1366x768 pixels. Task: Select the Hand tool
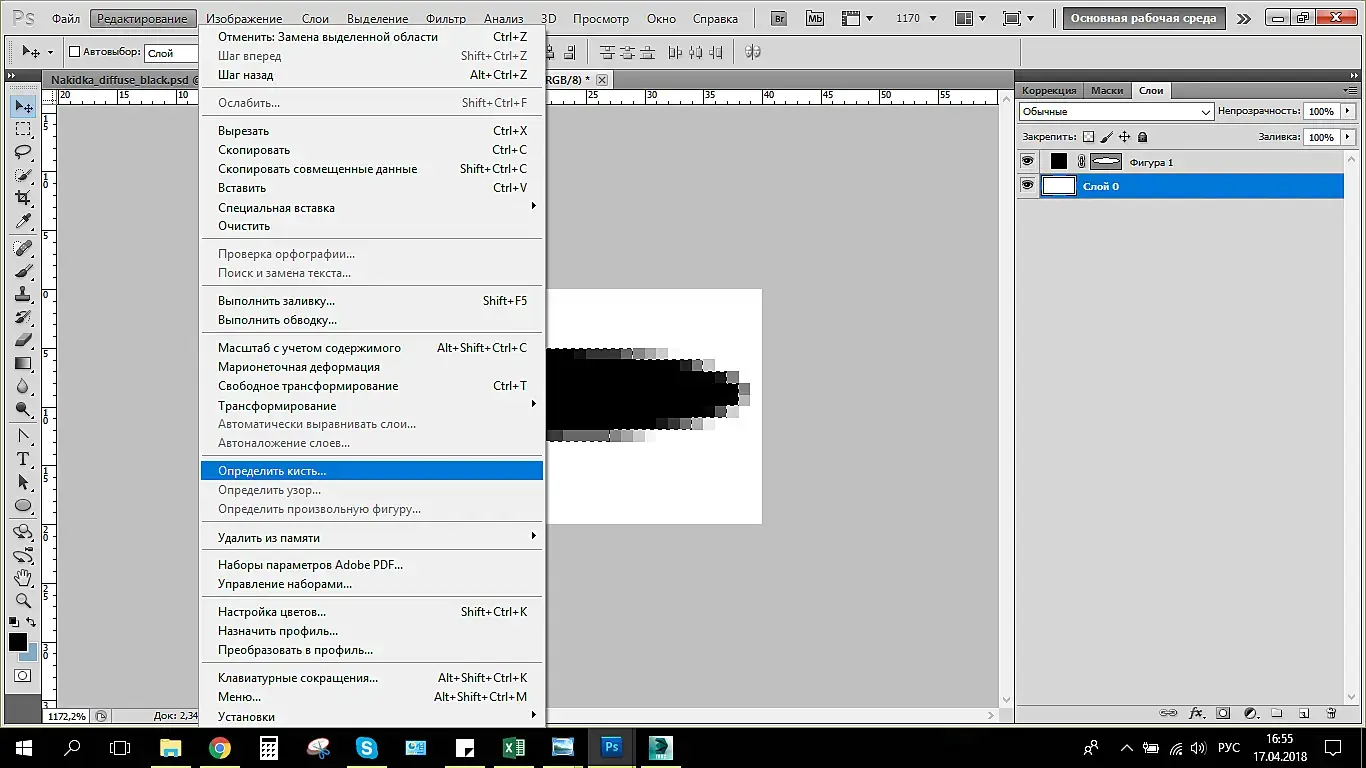pos(23,578)
